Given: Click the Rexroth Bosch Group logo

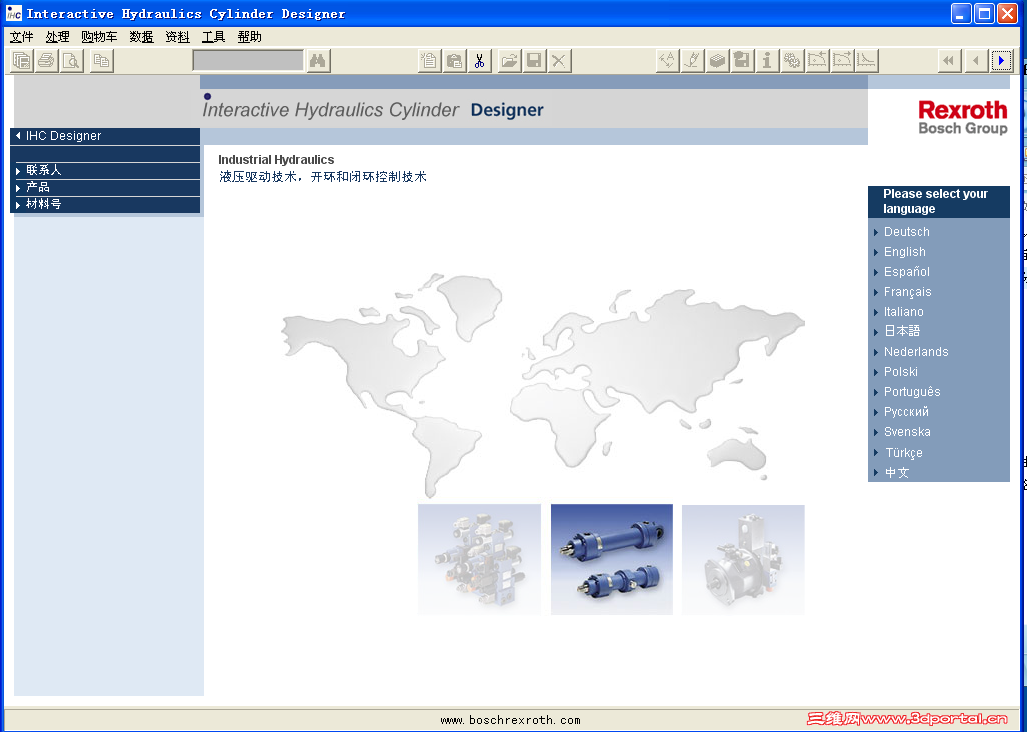Looking at the screenshot, I should click(963, 118).
